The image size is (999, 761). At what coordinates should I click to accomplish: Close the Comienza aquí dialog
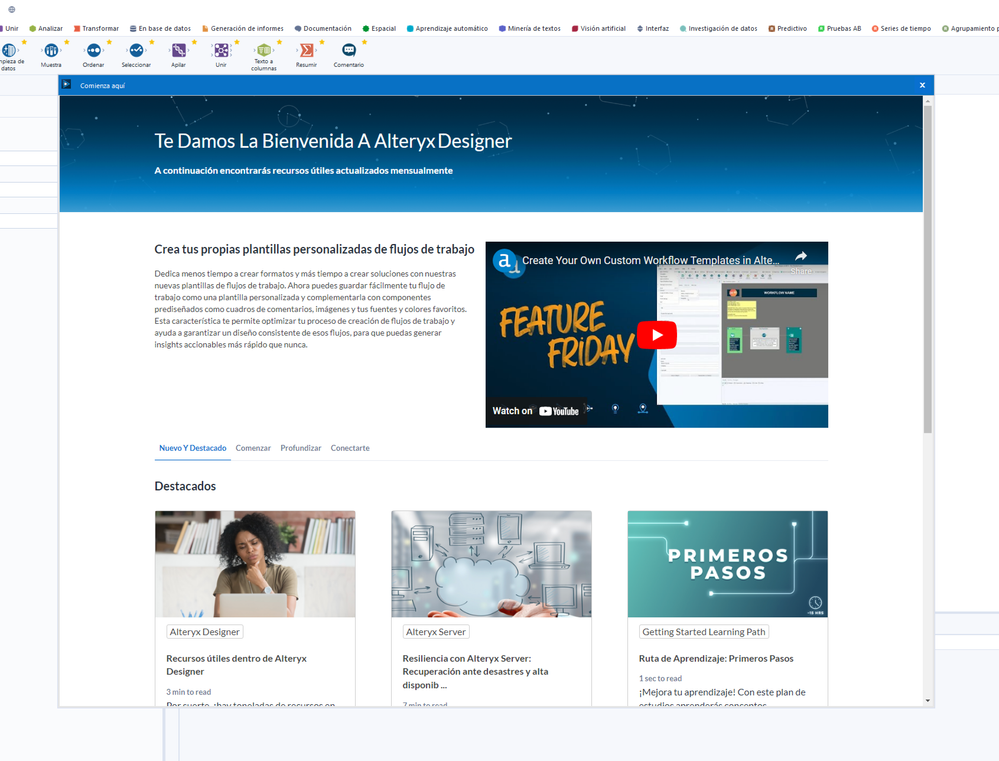click(x=922, y=85)
